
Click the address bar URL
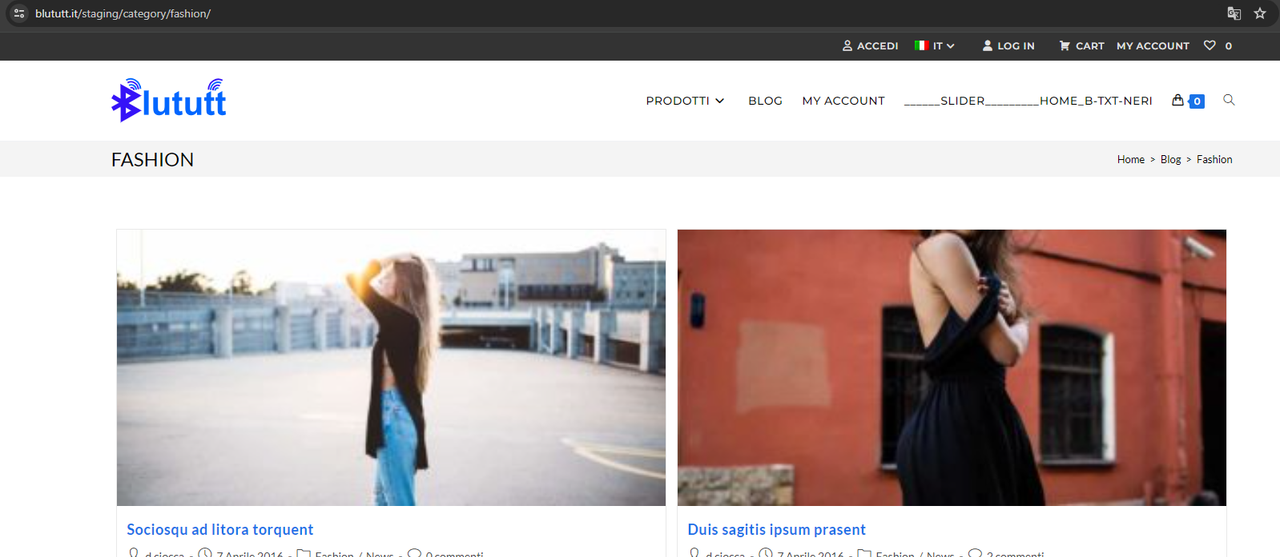point(123,14)
